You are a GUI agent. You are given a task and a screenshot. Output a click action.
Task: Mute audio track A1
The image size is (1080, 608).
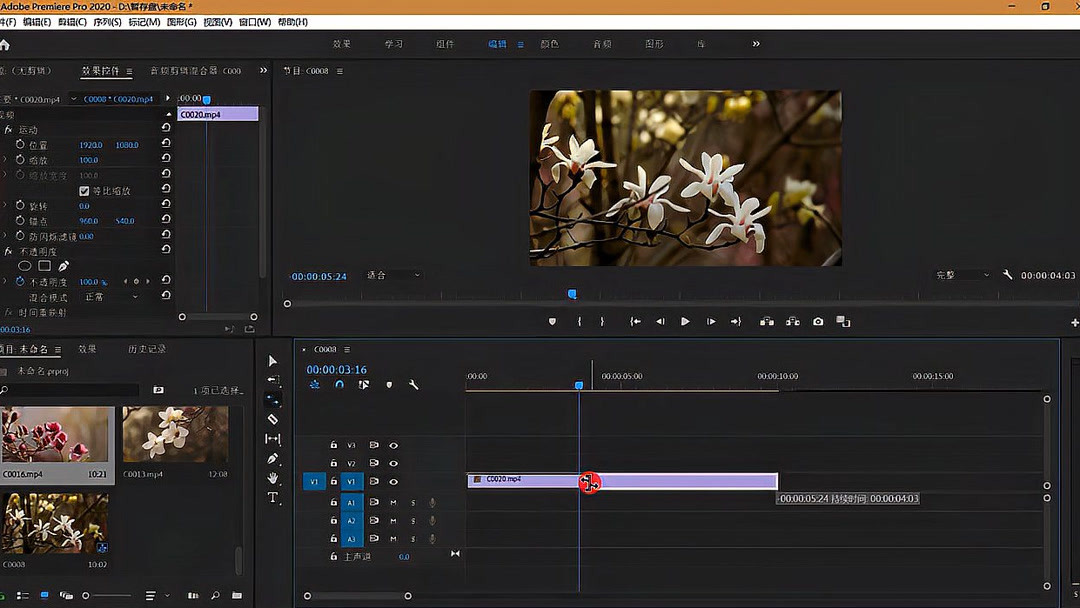coord(393,502)
